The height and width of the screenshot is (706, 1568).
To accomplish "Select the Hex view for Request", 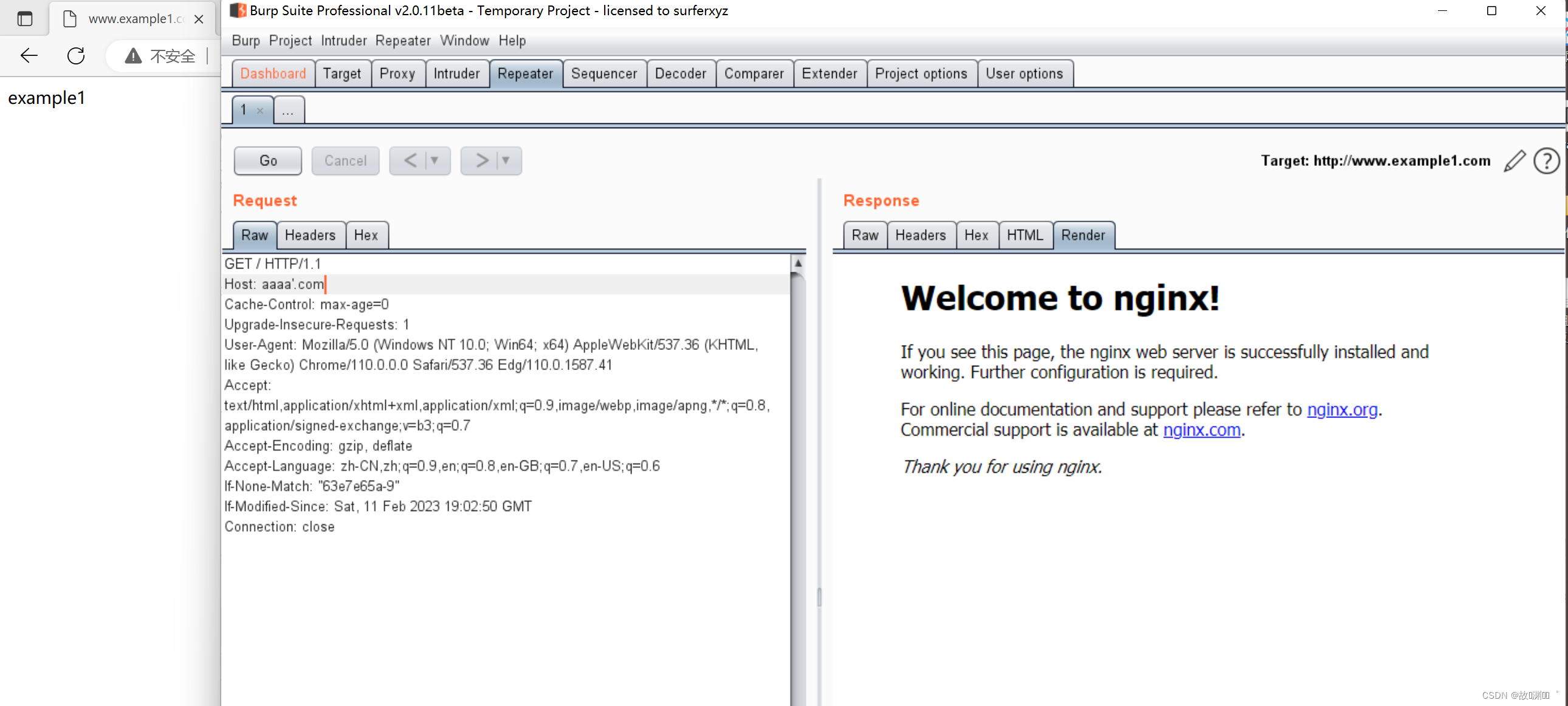I will tap(365, 234).
